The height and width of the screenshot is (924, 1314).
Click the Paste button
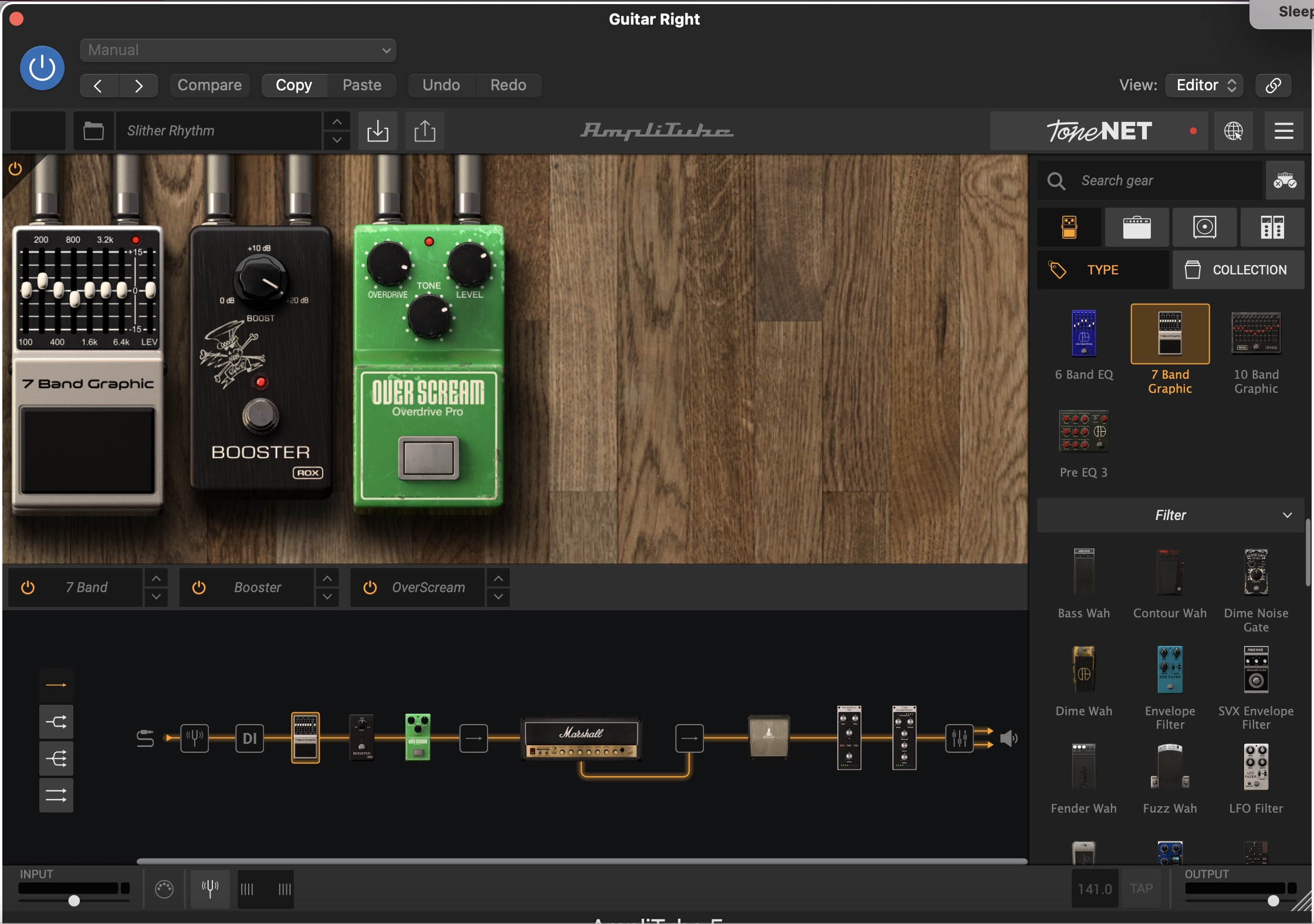[362, 85]
